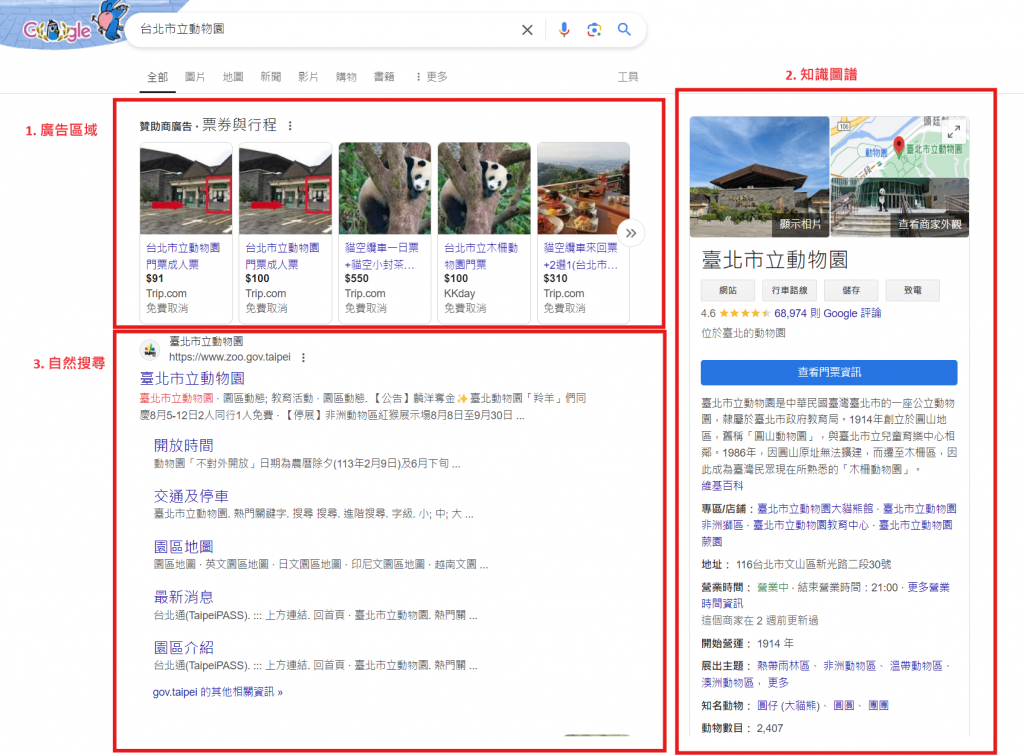Click the zoo.gov.taipei site favicon
The height and width of the screenshot is (755, 1024).
point(150,350)
